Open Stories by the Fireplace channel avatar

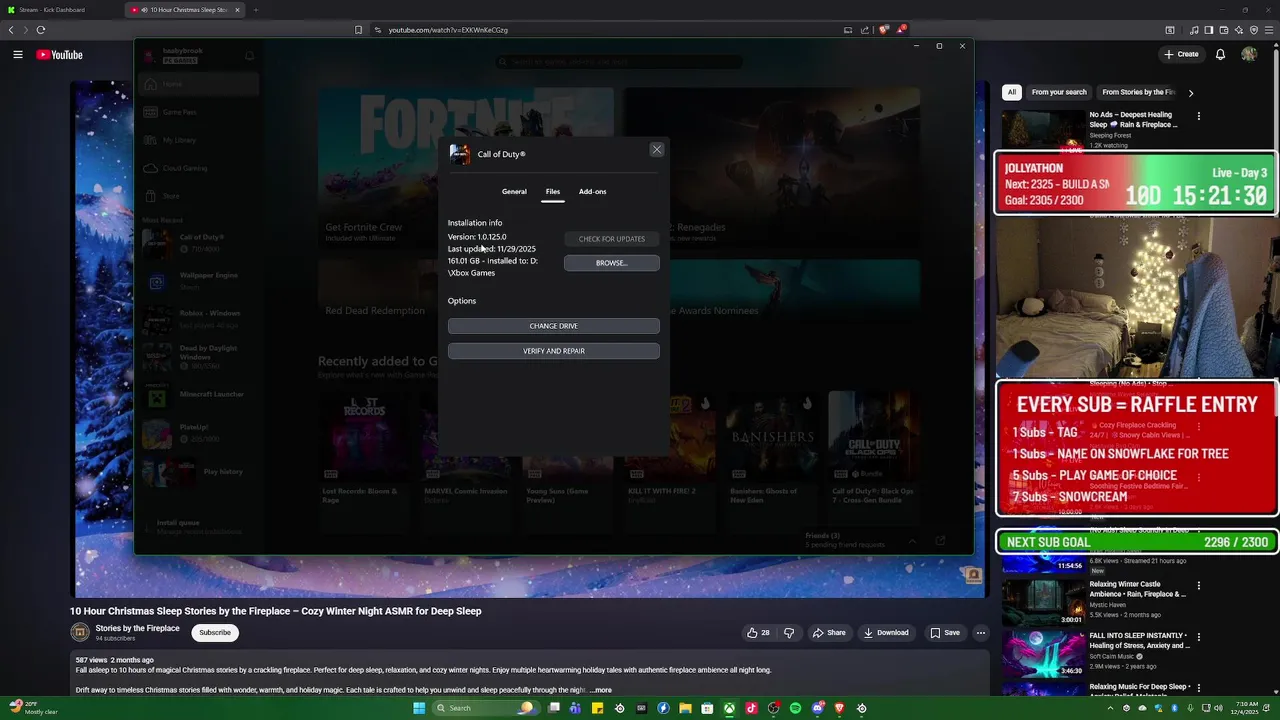(x=80, y=632)
